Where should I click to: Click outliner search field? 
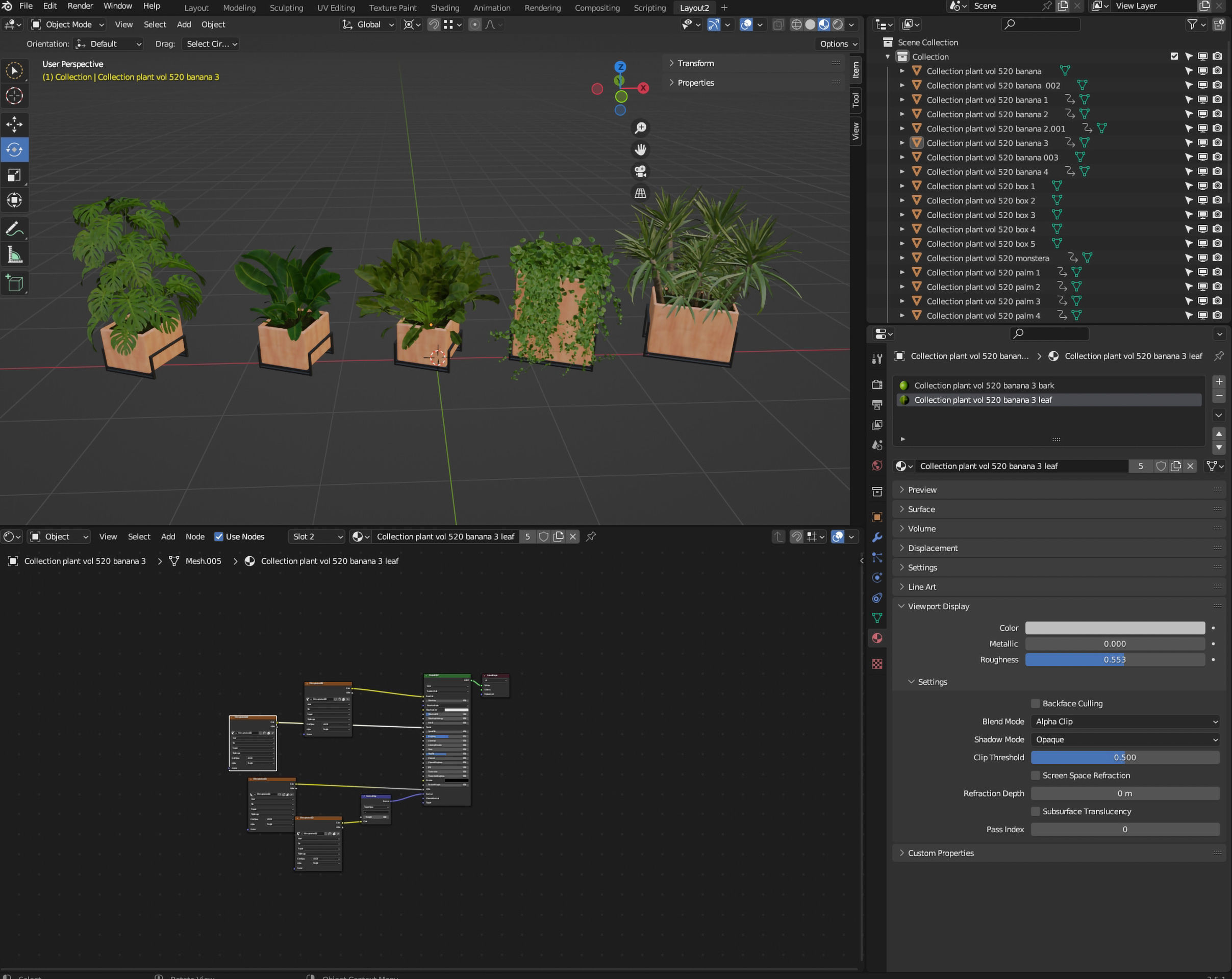tap(1041, 24)
